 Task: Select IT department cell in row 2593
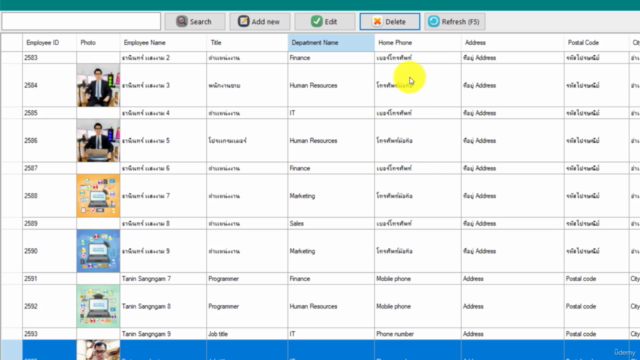[331, 334]
